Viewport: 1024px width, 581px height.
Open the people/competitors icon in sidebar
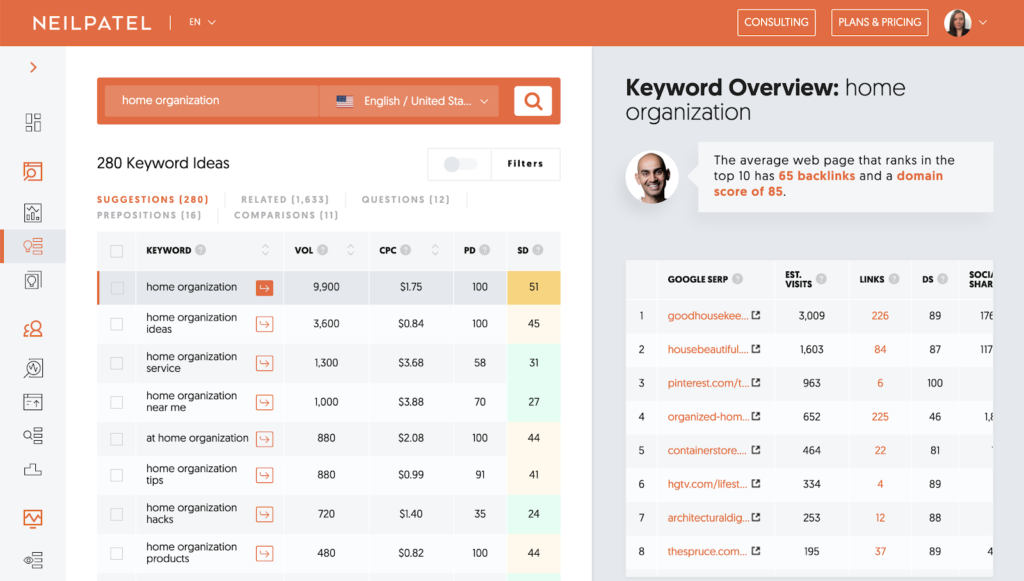coord(33,329)
